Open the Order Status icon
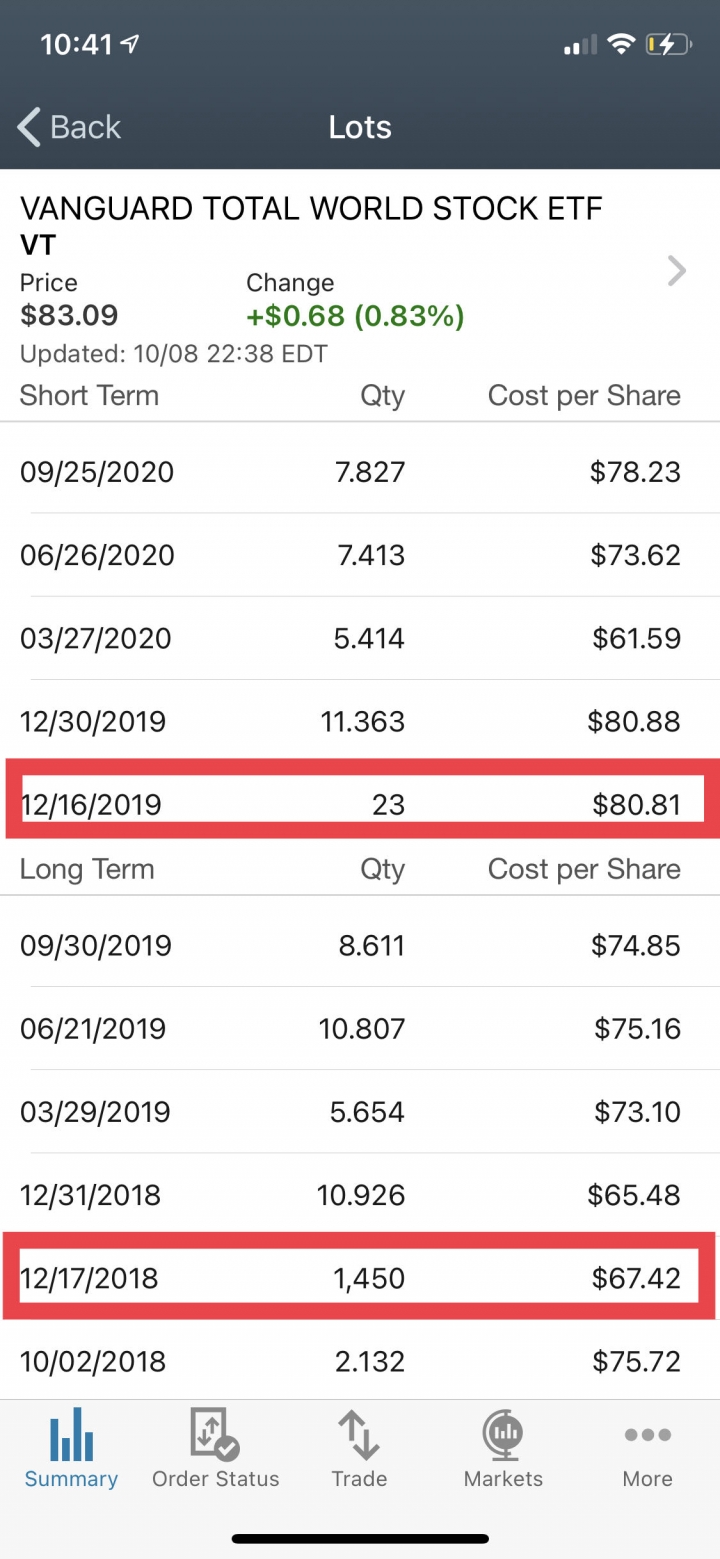Viewport: 720px width, 1559px height. coord(215,1434)
